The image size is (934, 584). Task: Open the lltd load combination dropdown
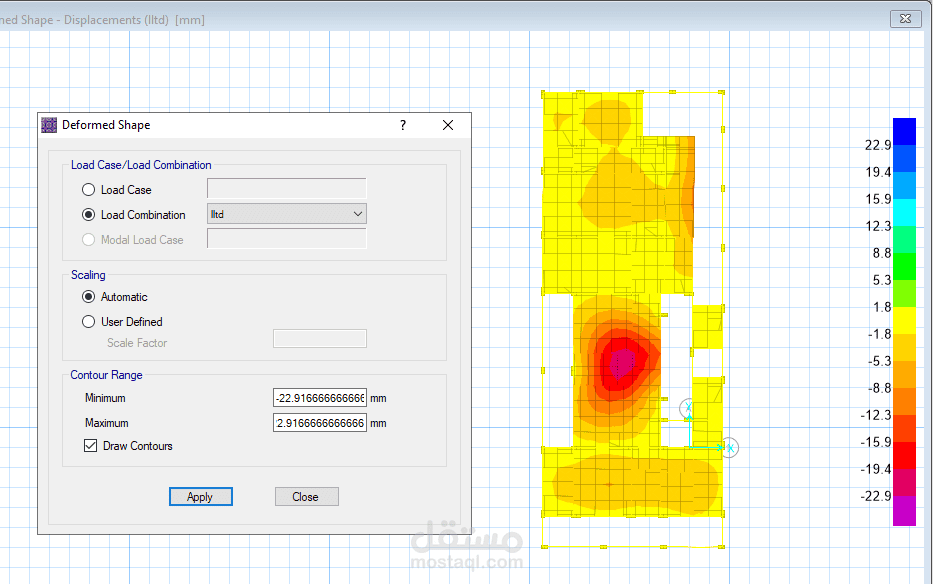[287, 214]
